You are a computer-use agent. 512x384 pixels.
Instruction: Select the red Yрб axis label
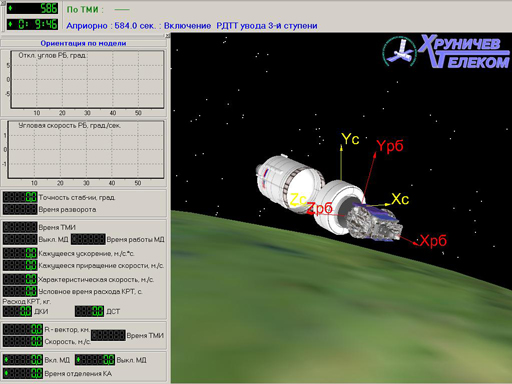point(390,146)
